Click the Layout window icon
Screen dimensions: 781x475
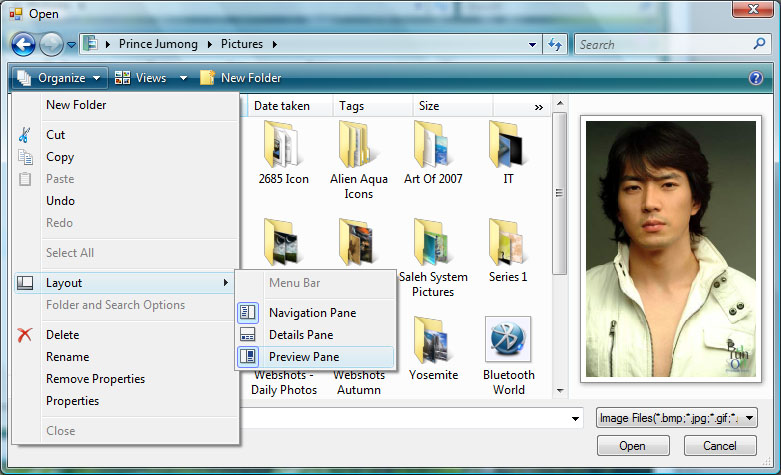click(25, 283)
